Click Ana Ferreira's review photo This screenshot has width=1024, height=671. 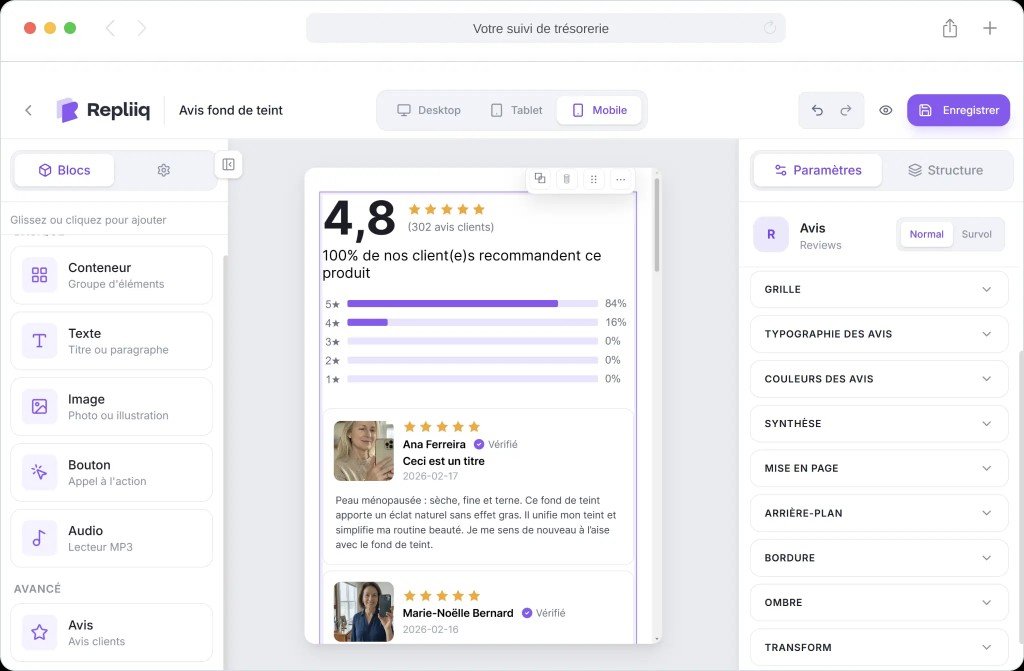363,451
